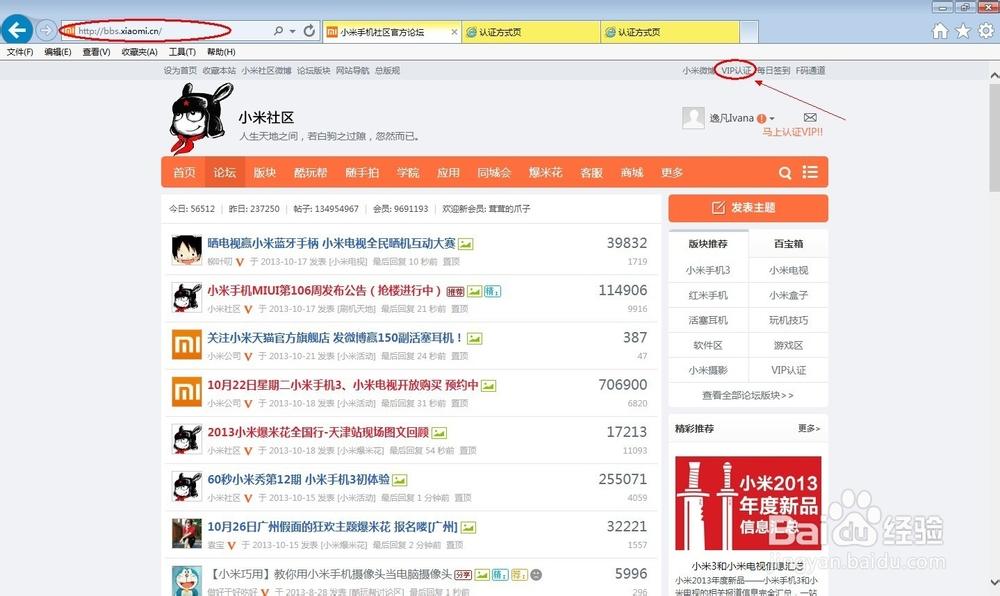Click the 收藏本站 link

pyautogui.click(x=219, y=70)
